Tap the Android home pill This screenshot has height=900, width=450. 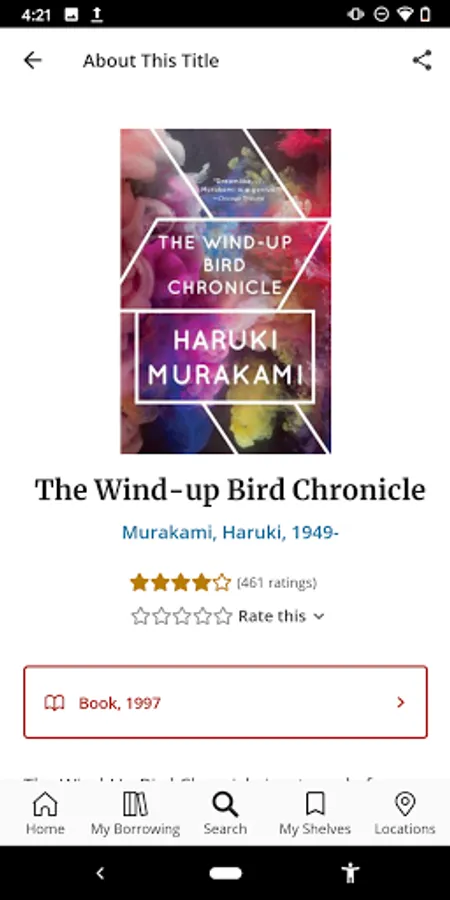[225, 873]
